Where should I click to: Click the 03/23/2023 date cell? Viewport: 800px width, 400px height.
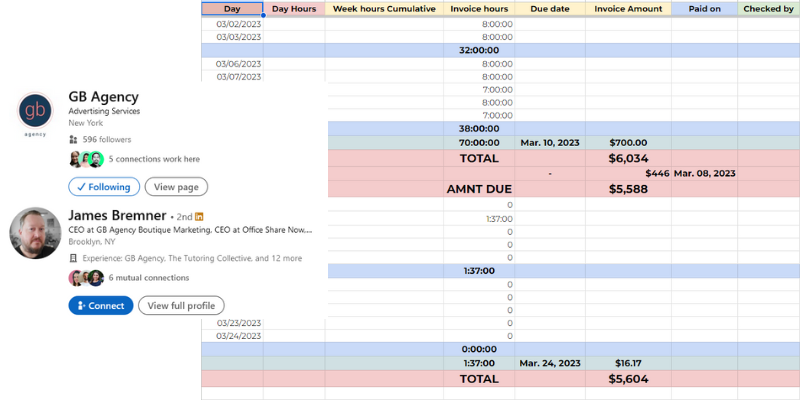click(x=232, y=323)
